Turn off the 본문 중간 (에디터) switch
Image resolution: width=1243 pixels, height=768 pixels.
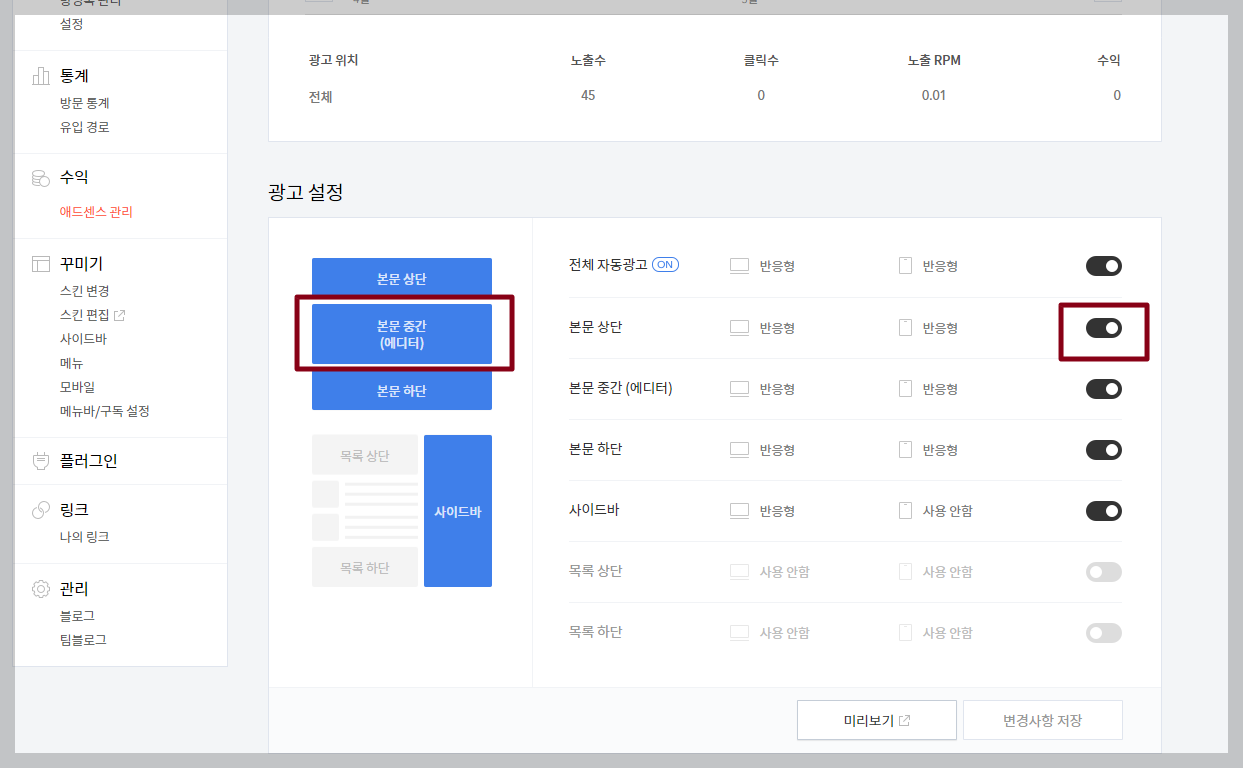pyautogui.click(x=1104, y=389)
